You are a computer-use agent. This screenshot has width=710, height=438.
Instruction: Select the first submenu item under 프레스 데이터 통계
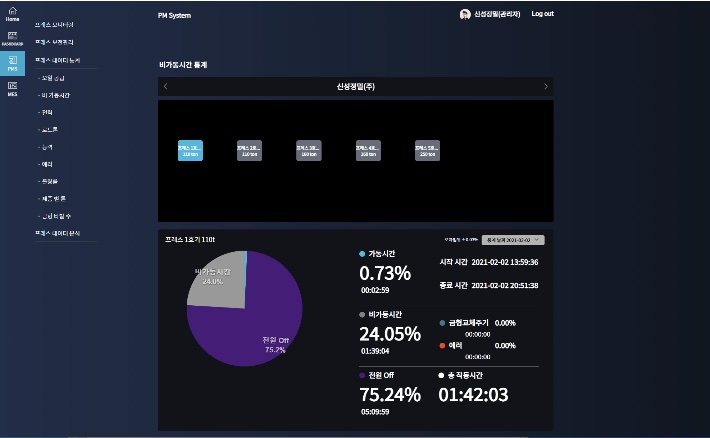tap(51, 78)
